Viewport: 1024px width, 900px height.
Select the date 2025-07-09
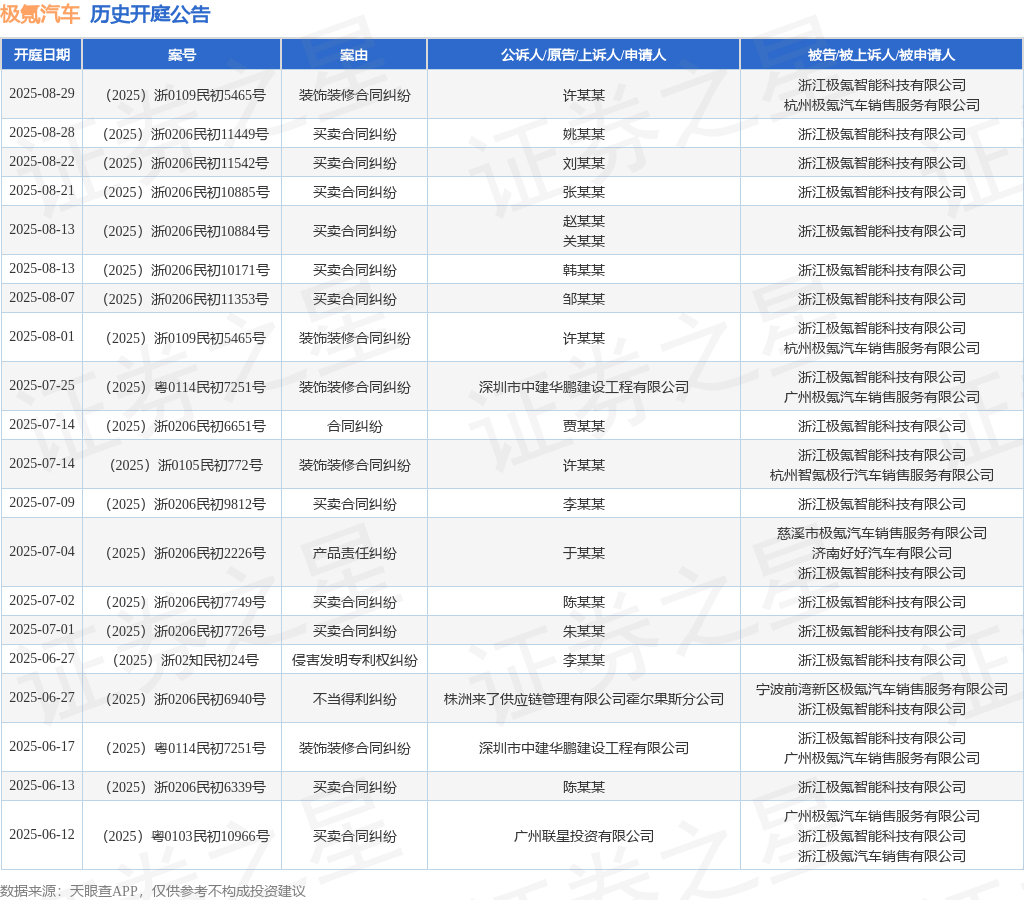pyautogui.click(x=42, y=503)
